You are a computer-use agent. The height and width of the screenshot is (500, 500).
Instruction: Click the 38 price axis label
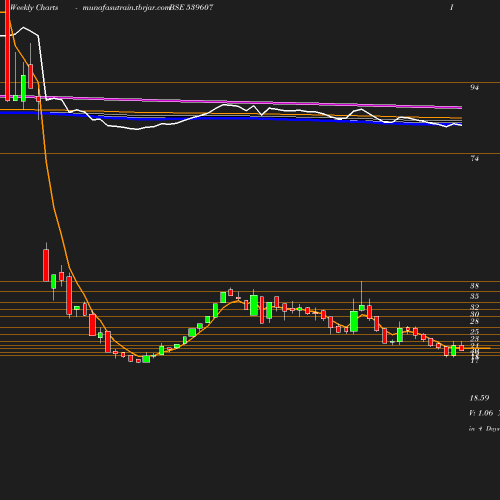(474, 286)
